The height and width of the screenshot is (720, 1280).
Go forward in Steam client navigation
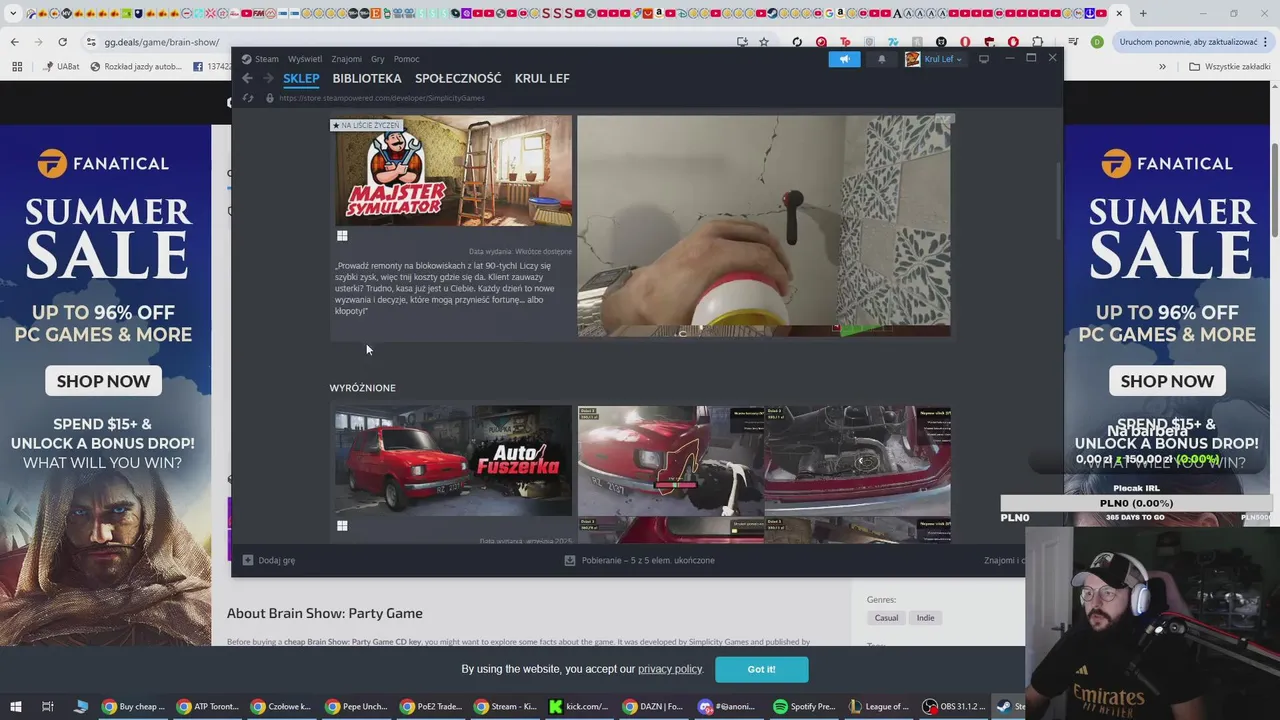[x=268, y=78]
